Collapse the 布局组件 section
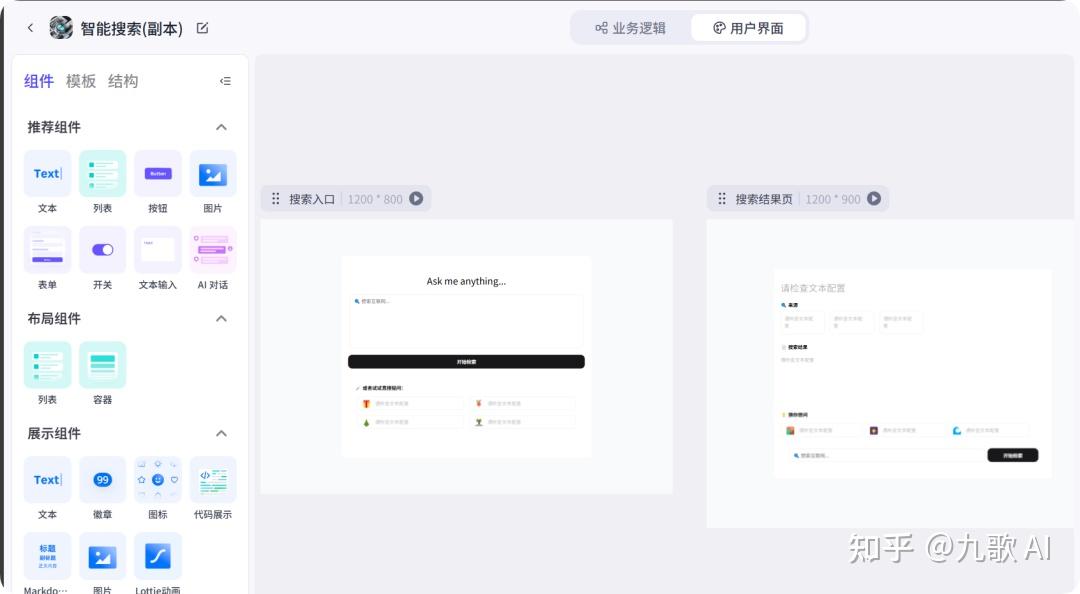The height and width of the screenshot is (594, 1080). point(221,318)
